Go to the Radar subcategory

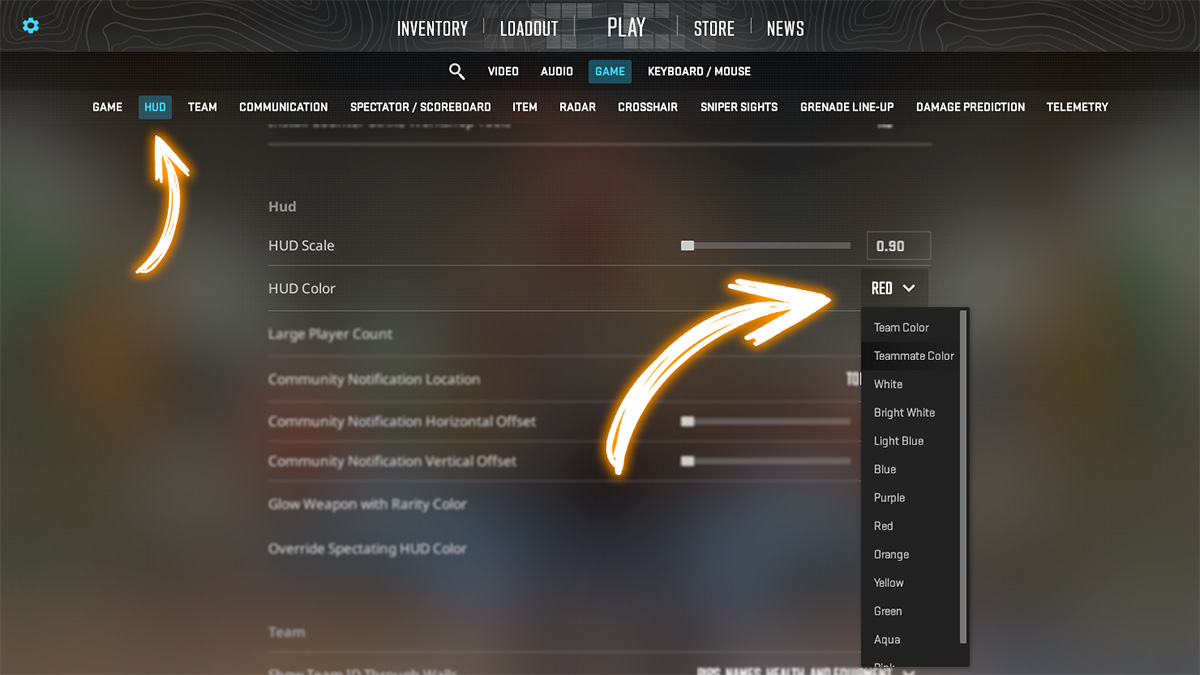pyautogui.click(x=578, y=107)
